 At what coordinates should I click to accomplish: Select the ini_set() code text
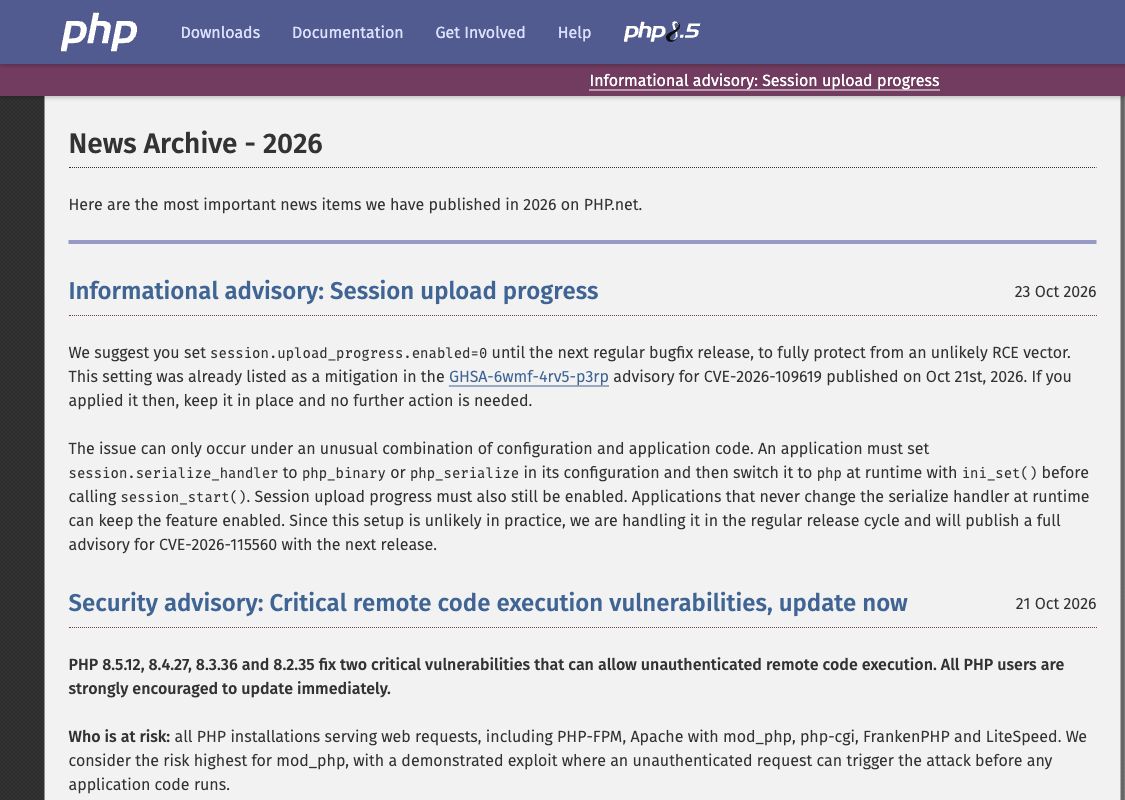[x=999, y=474]
